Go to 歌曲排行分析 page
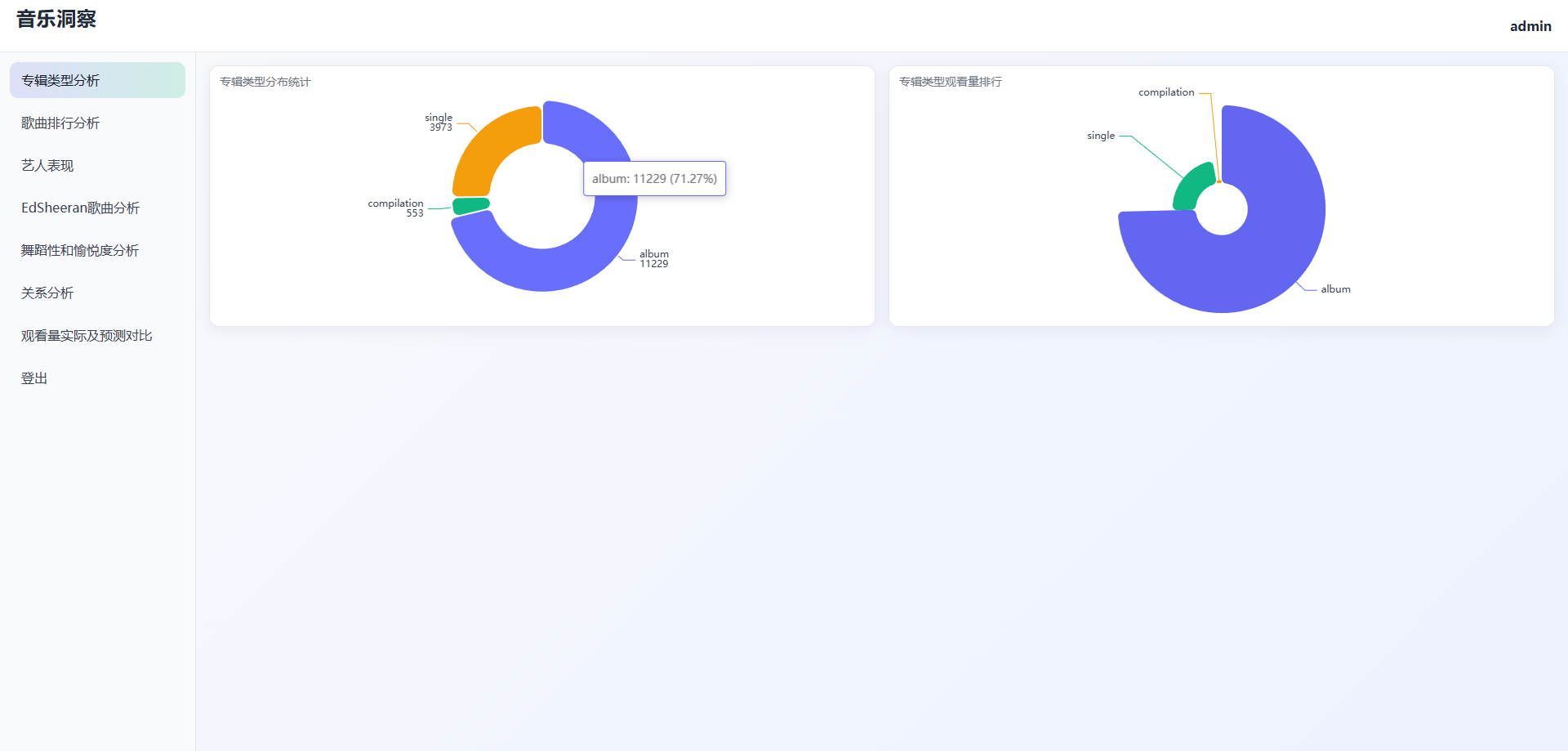Image resolution: width=1568 pixels, height=751 pixels. click(x=60, y=123)
